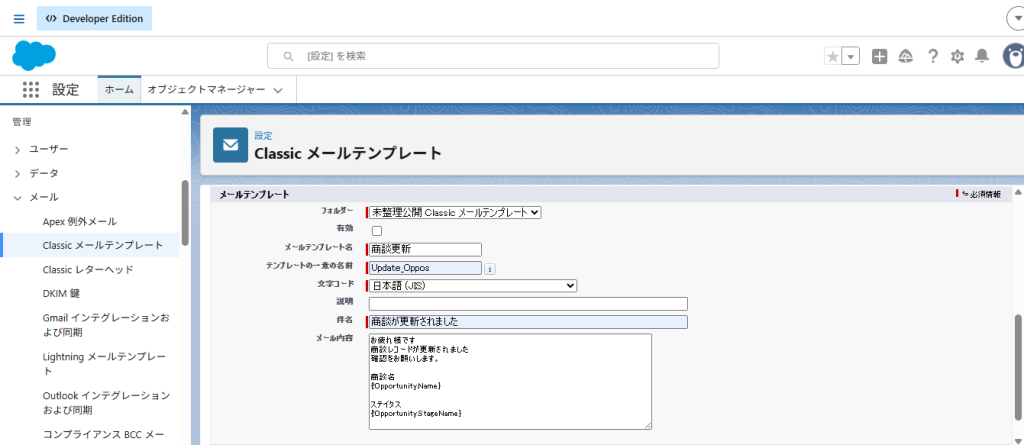The height and width of the screenshot is (445, 1024).
Task: Open the オブジェクトマネージャー tab
Action: point(206,90)
